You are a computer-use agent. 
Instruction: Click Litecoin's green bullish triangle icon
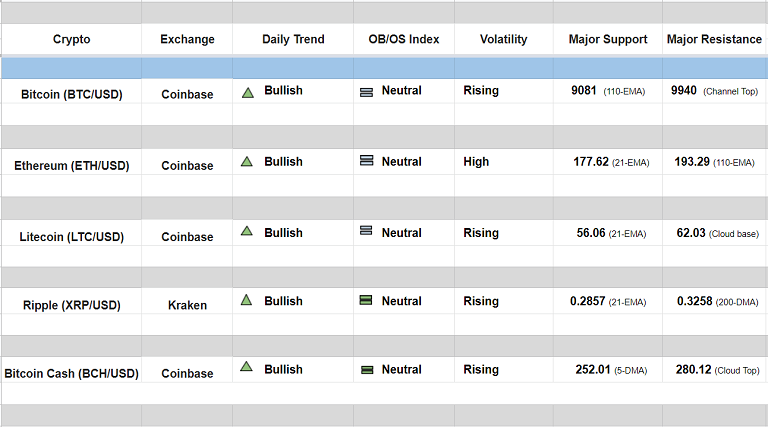(x=248, y=231)
